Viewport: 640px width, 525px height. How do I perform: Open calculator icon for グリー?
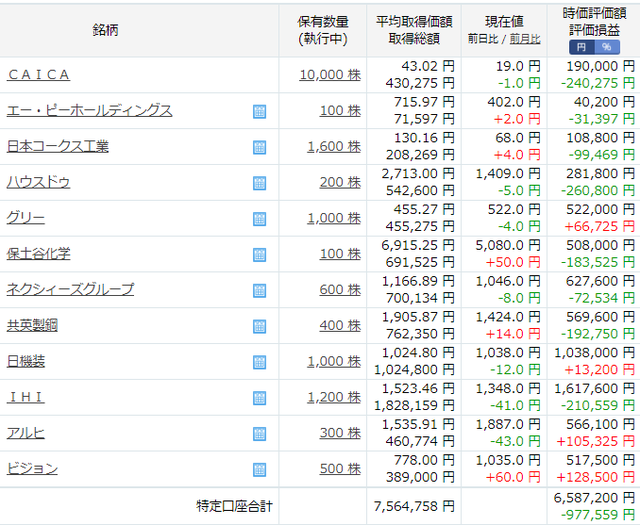click(x=260, y=219)
